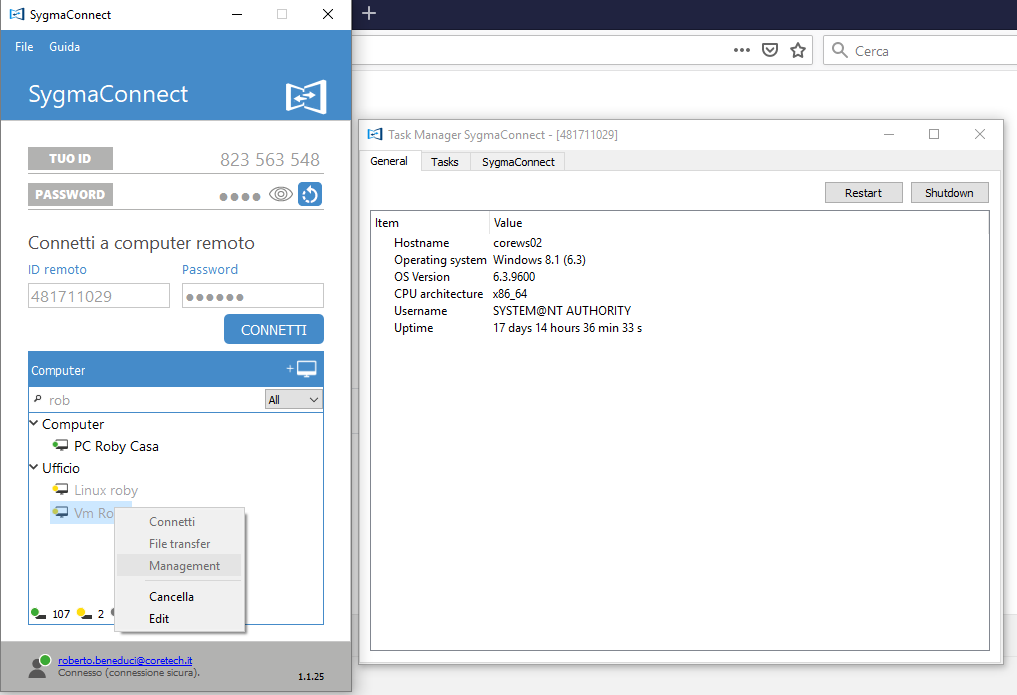Screen dimensions: 1017x695
Task: Save page to Pocket in browser
Action: coord(769,50)
